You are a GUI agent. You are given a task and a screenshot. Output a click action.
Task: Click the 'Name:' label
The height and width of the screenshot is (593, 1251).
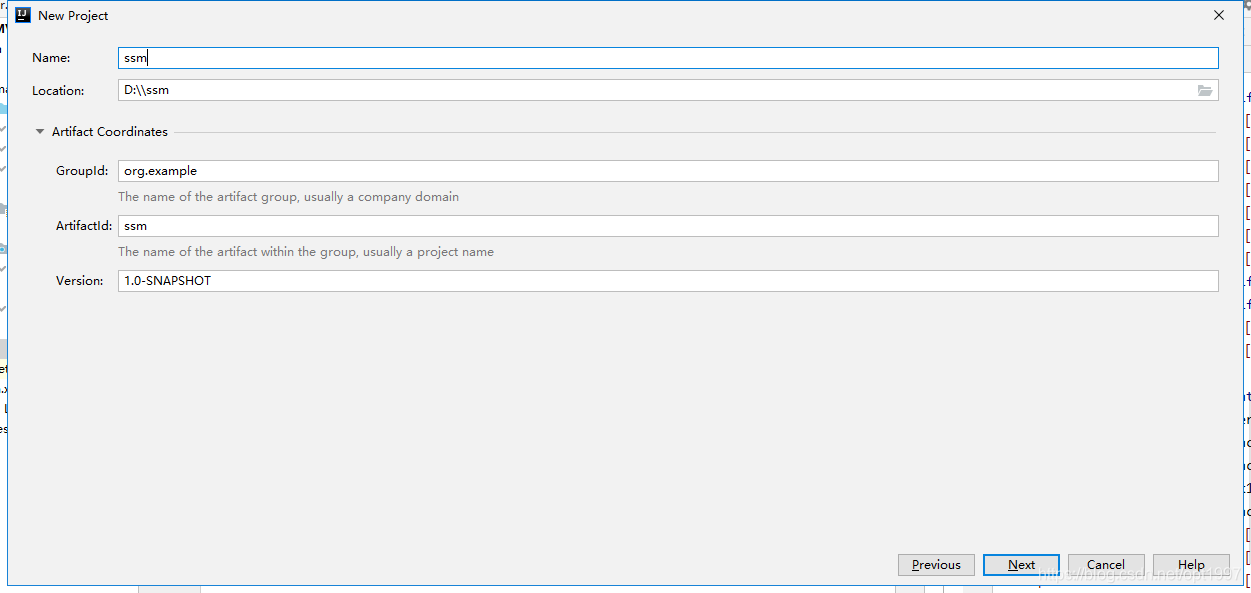(x=51, y=58)
